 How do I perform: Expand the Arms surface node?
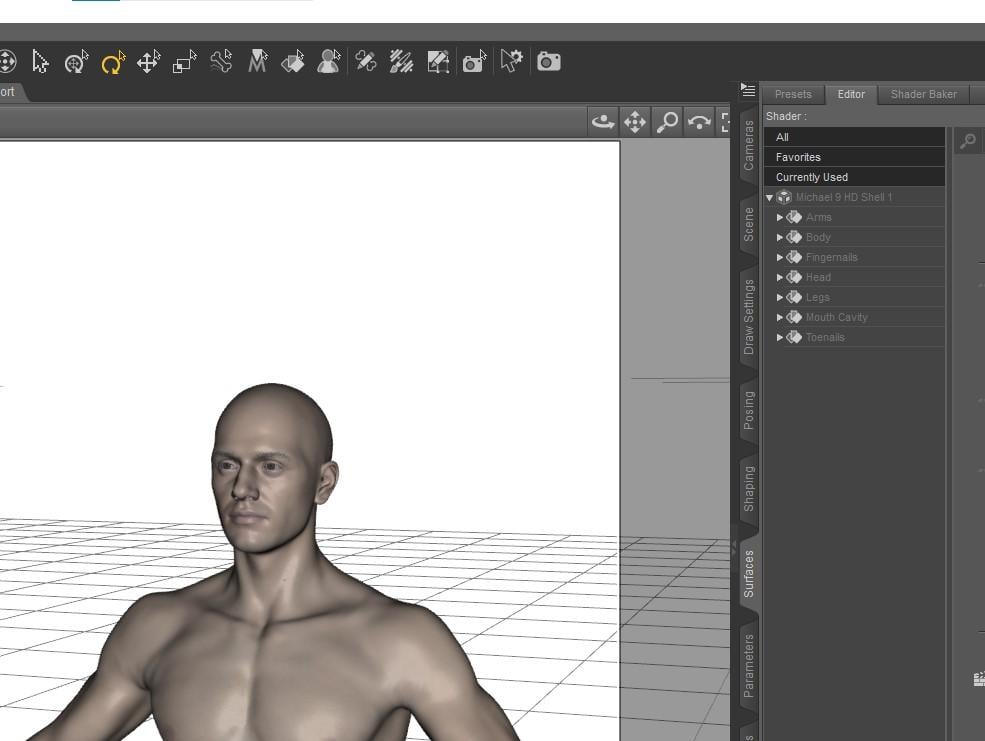coord(780,217)
